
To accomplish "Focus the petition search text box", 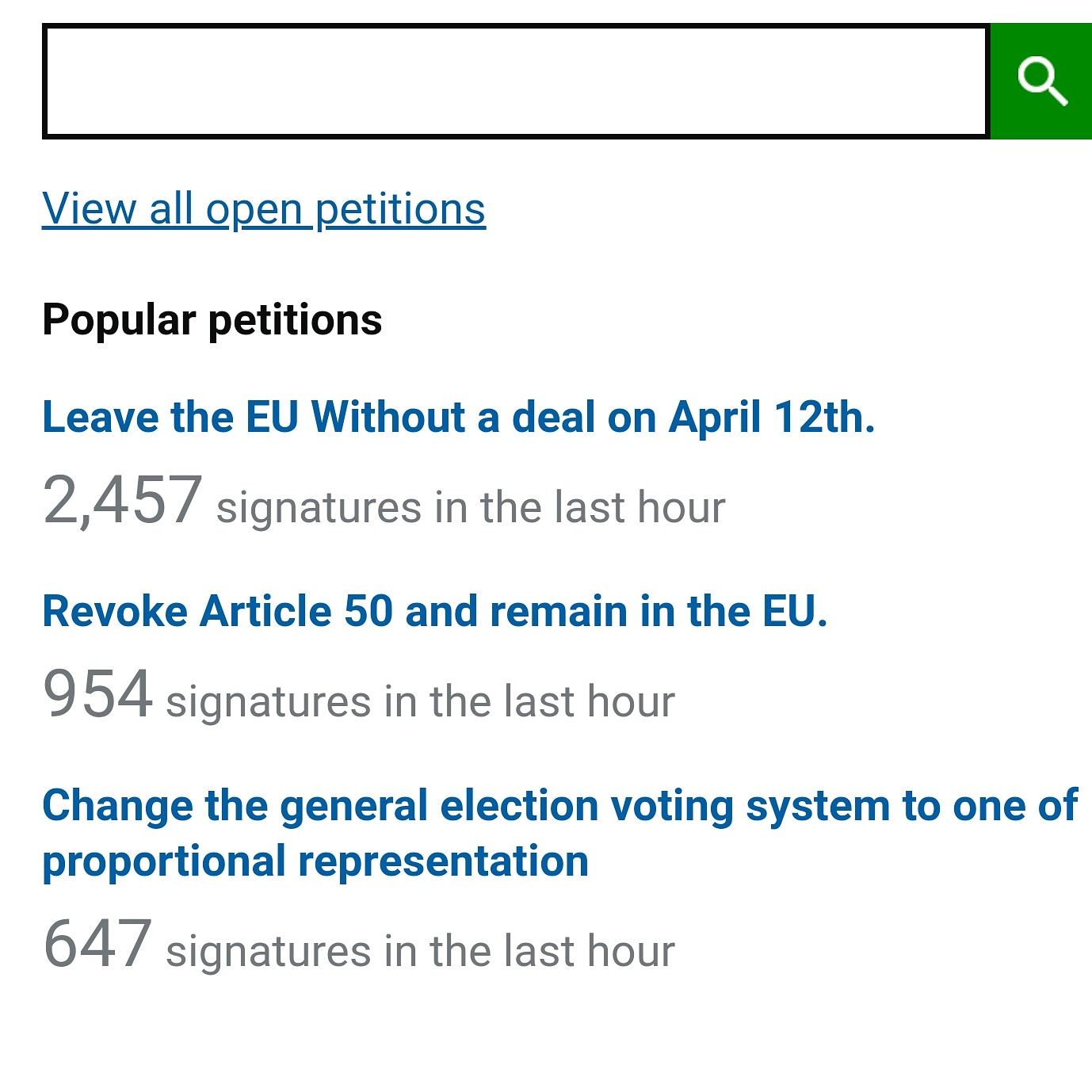I will click(515, 82).
